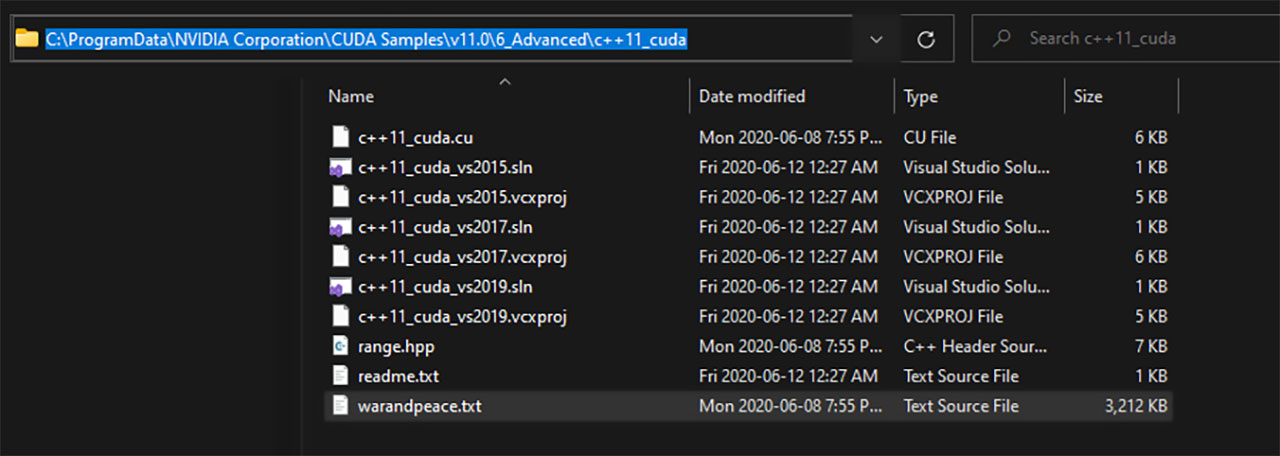This screenshot has height=456, width=1280.
Task: Select the c++11_cuda_vs2017.vcxproj file name
Action: click(462, 257)
